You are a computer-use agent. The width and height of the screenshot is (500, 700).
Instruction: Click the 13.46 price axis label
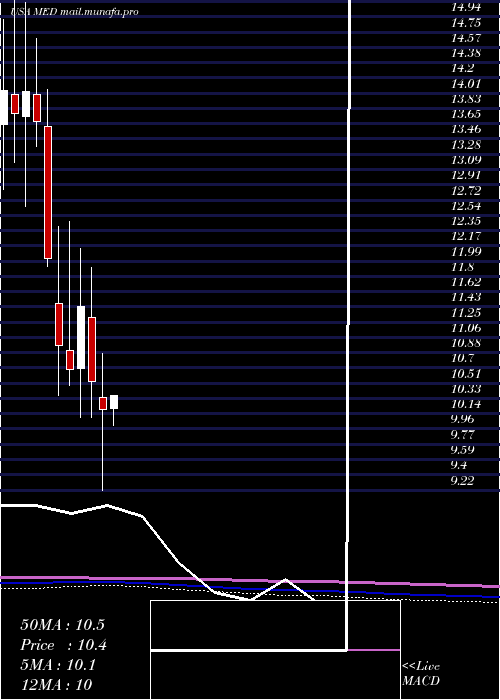pos(466,129)
